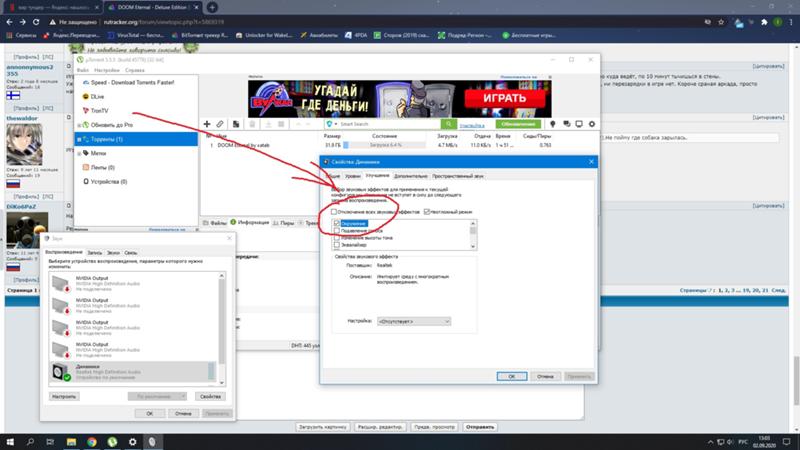Image resolution: width=800 pixels, height=450 pixels.
Task: Open the Settings gear on the taskbar
Action: tap(133, 442)
